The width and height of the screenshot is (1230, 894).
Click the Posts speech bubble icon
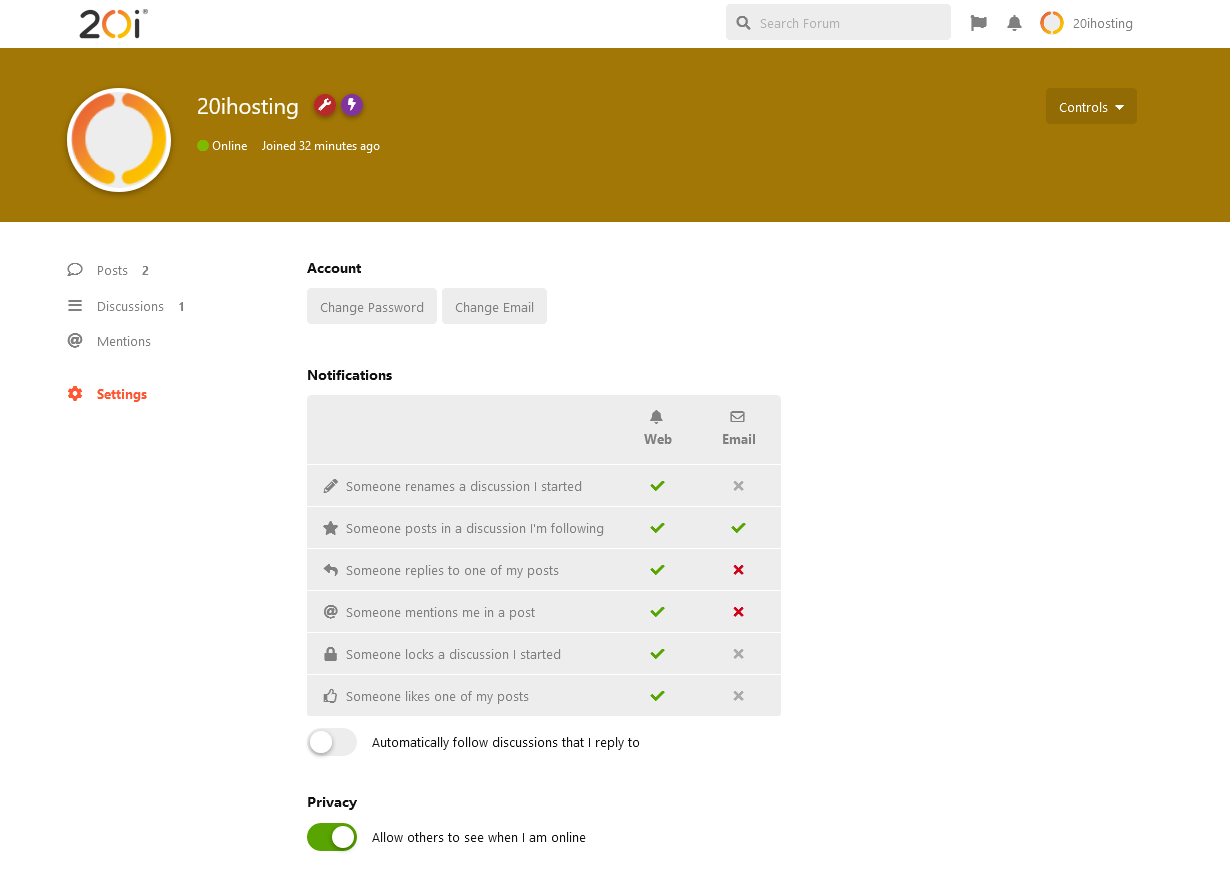(75, 270)
